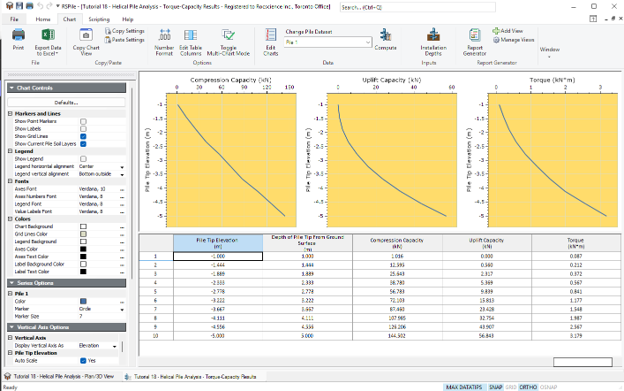The height and width of the screenshot is (391, 624).
Task: Click the Undo arrow in title bar
Action: coord(40,6)
